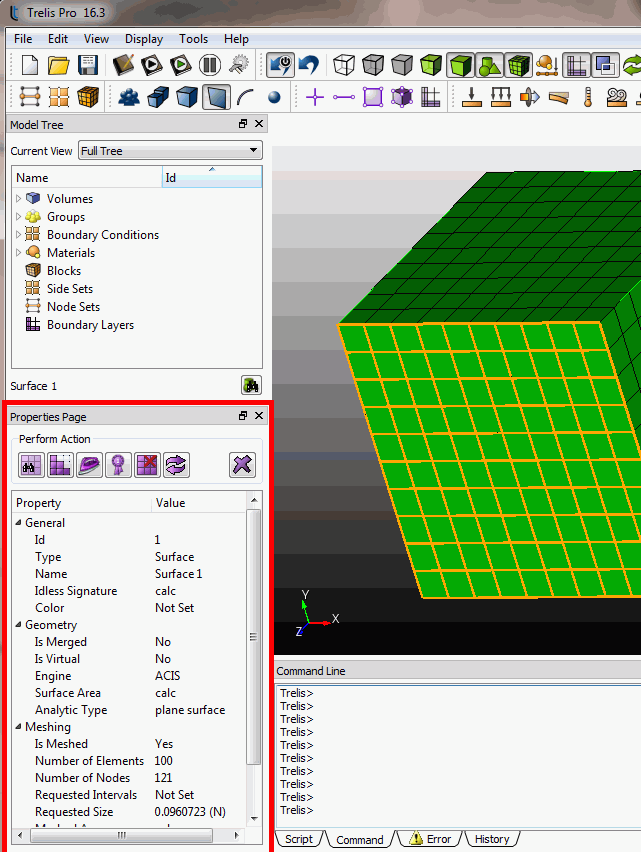Click the Name column header
641x852 pixels.
[86, 178]
